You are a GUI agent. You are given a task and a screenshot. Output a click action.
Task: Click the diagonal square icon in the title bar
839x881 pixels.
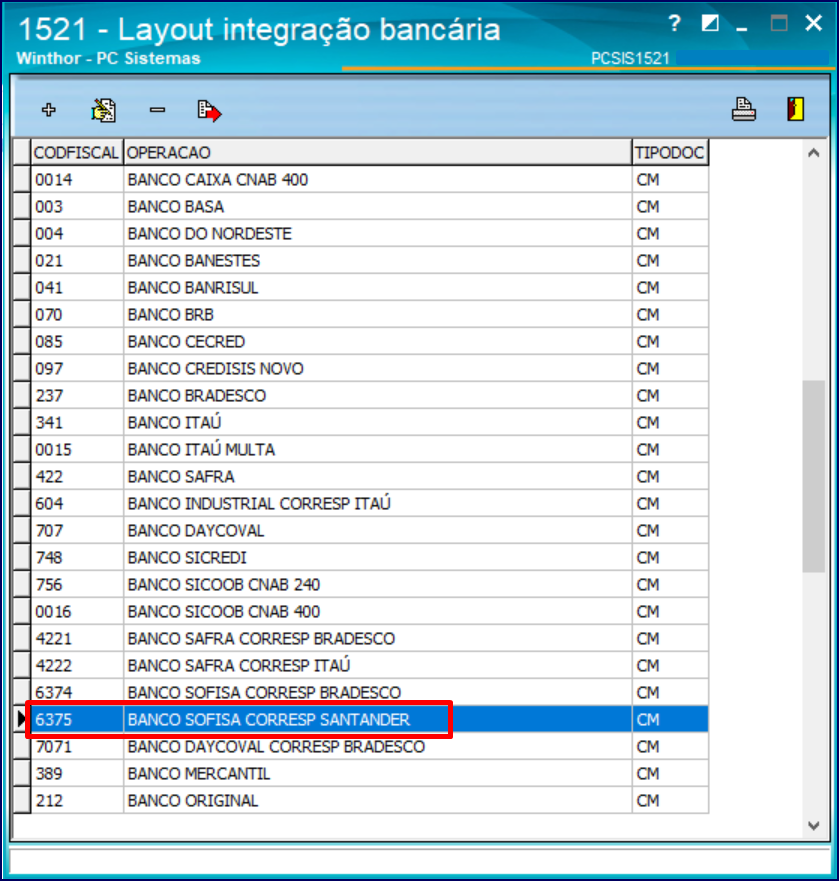(x=710, y=23)
